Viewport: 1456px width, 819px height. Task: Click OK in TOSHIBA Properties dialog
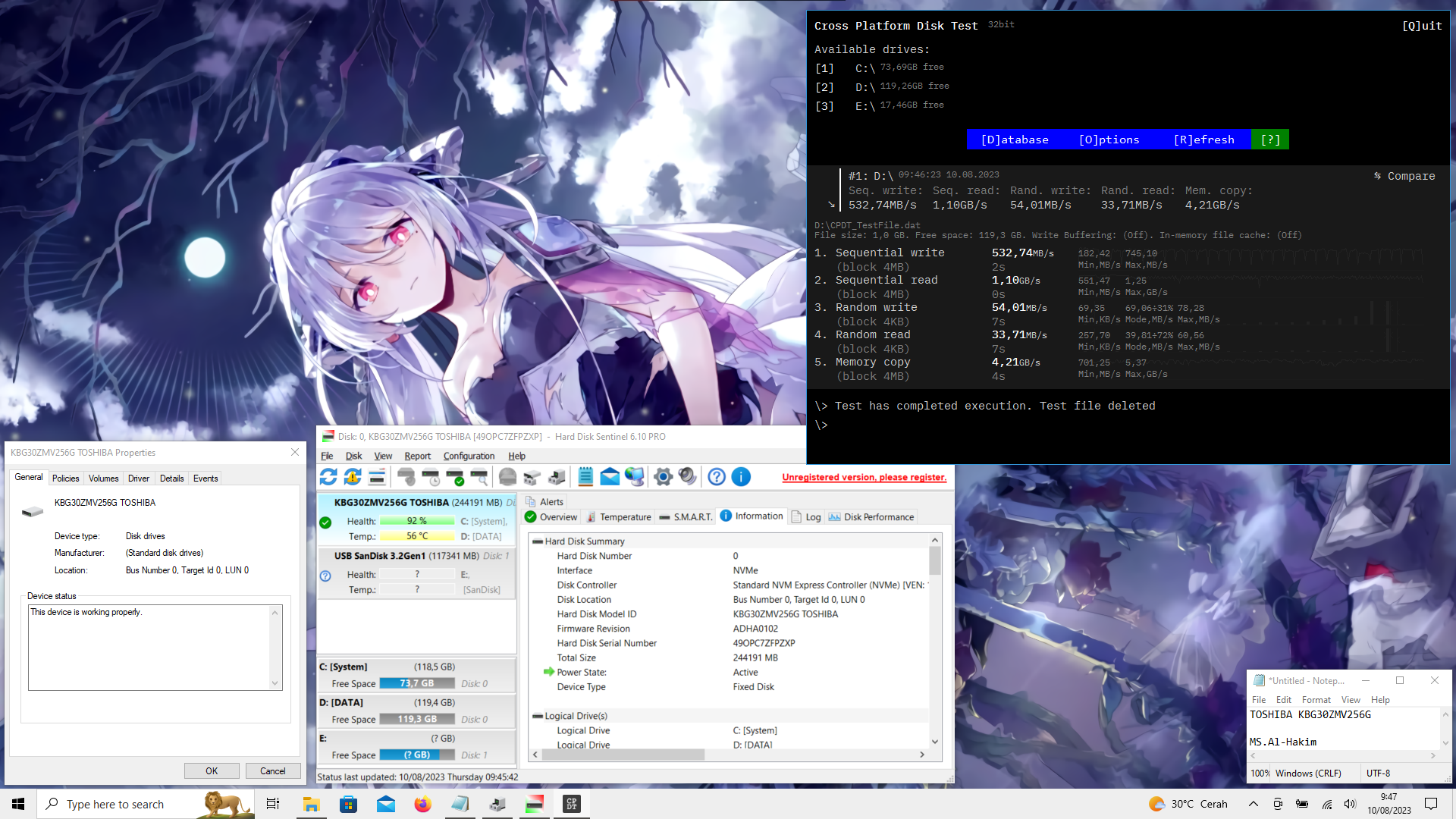click(x=212, y=771)
